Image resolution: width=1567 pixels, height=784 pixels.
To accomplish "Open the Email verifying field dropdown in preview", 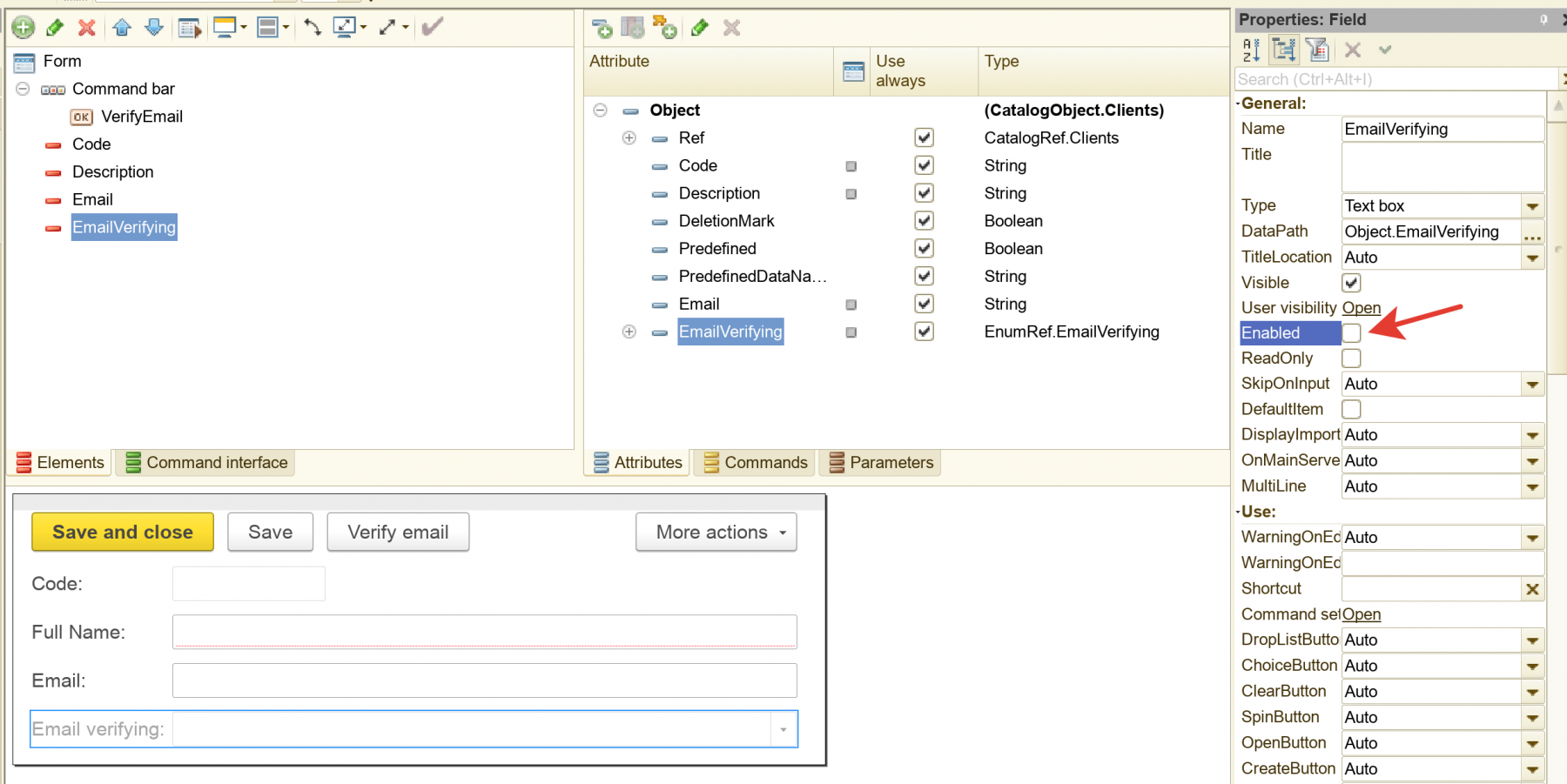I will point(783,729).
